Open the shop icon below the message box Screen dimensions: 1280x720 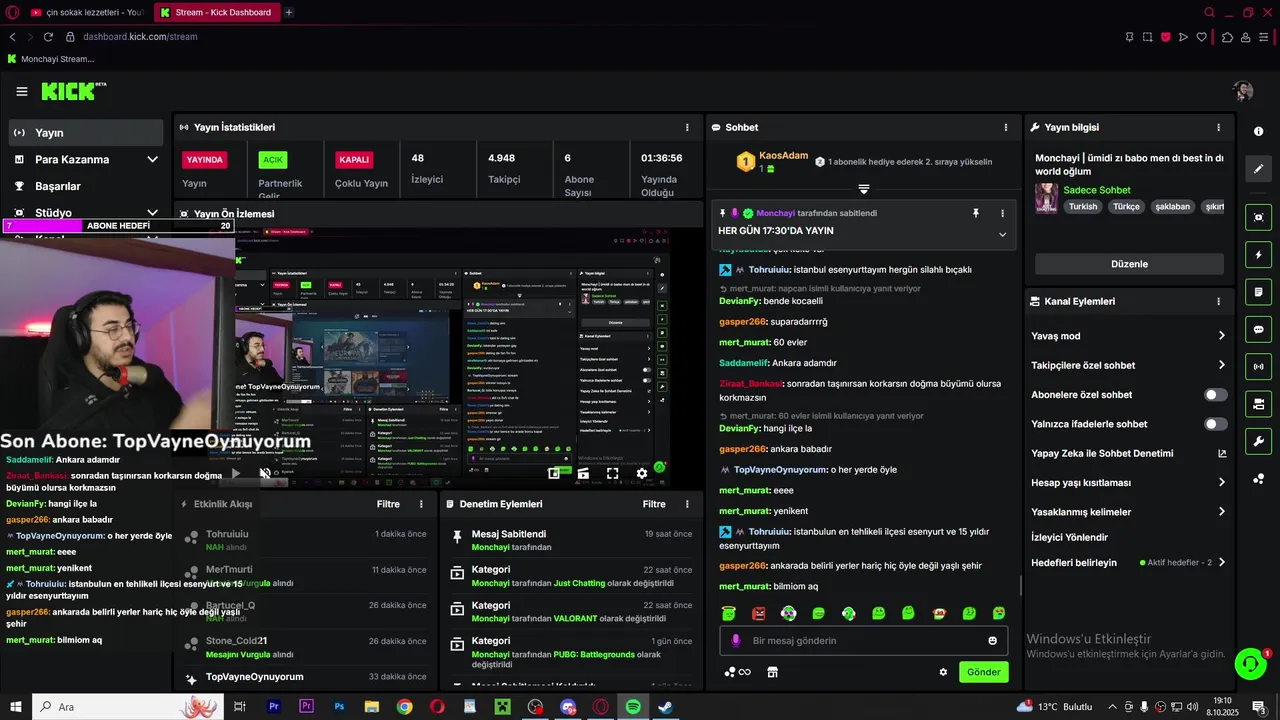click(772, 672)
